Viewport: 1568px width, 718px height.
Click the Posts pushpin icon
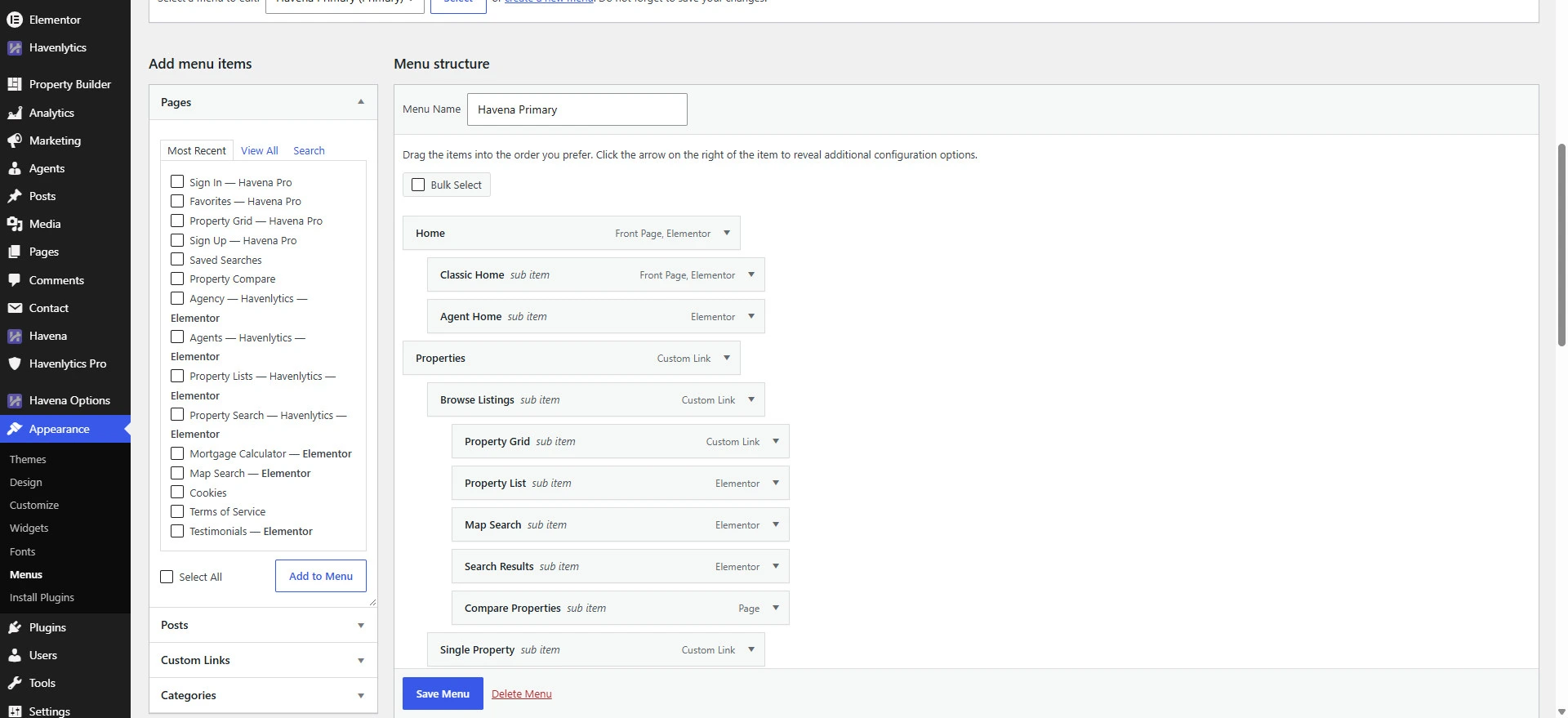(x=15, y=196)
